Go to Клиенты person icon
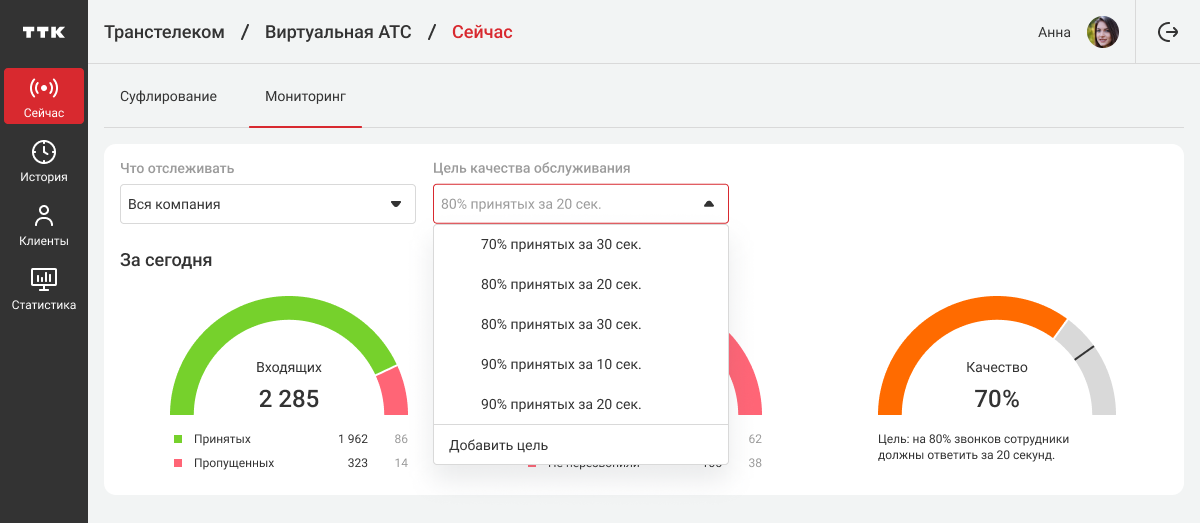Screen dimensions: 1200x523 [x=44, y=216]
